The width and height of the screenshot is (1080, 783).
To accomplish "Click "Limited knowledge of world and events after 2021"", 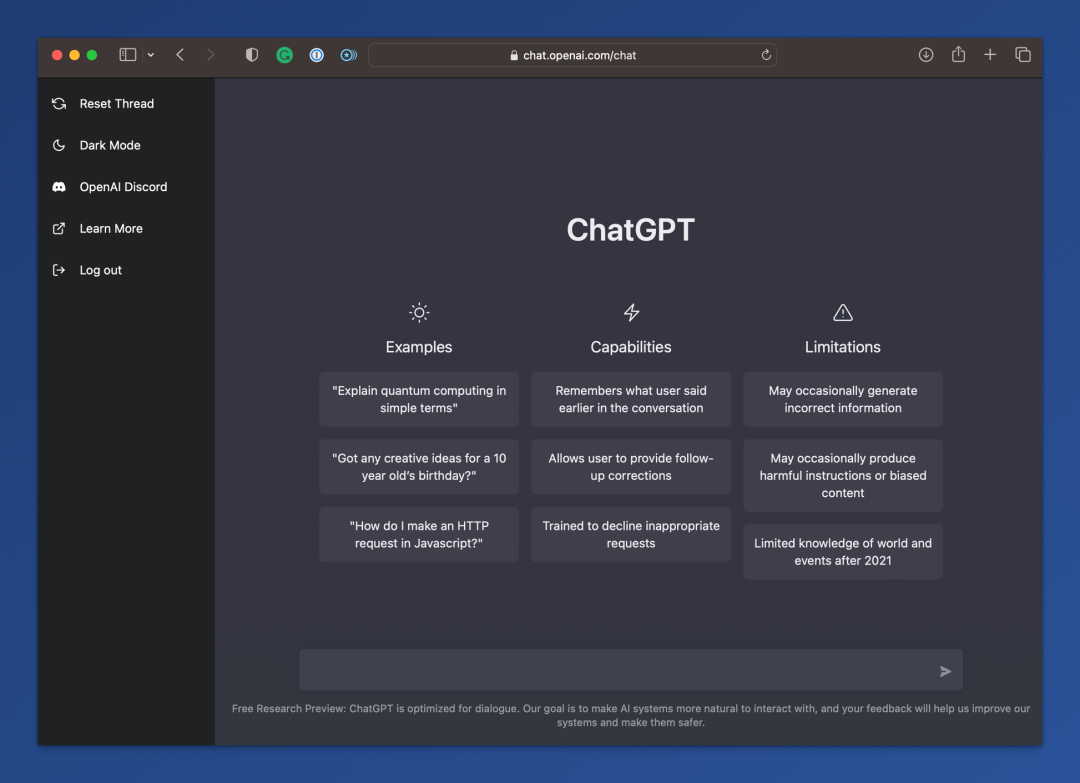I will (x=843, y=552).
